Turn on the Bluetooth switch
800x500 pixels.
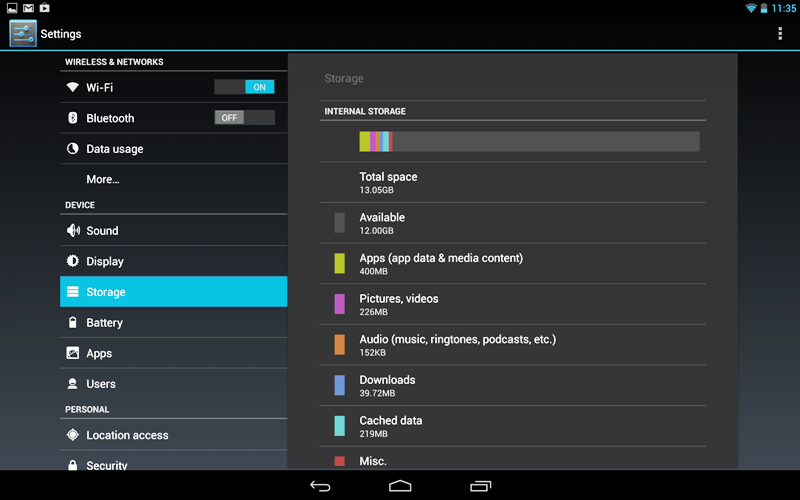[x=244, y=117]
